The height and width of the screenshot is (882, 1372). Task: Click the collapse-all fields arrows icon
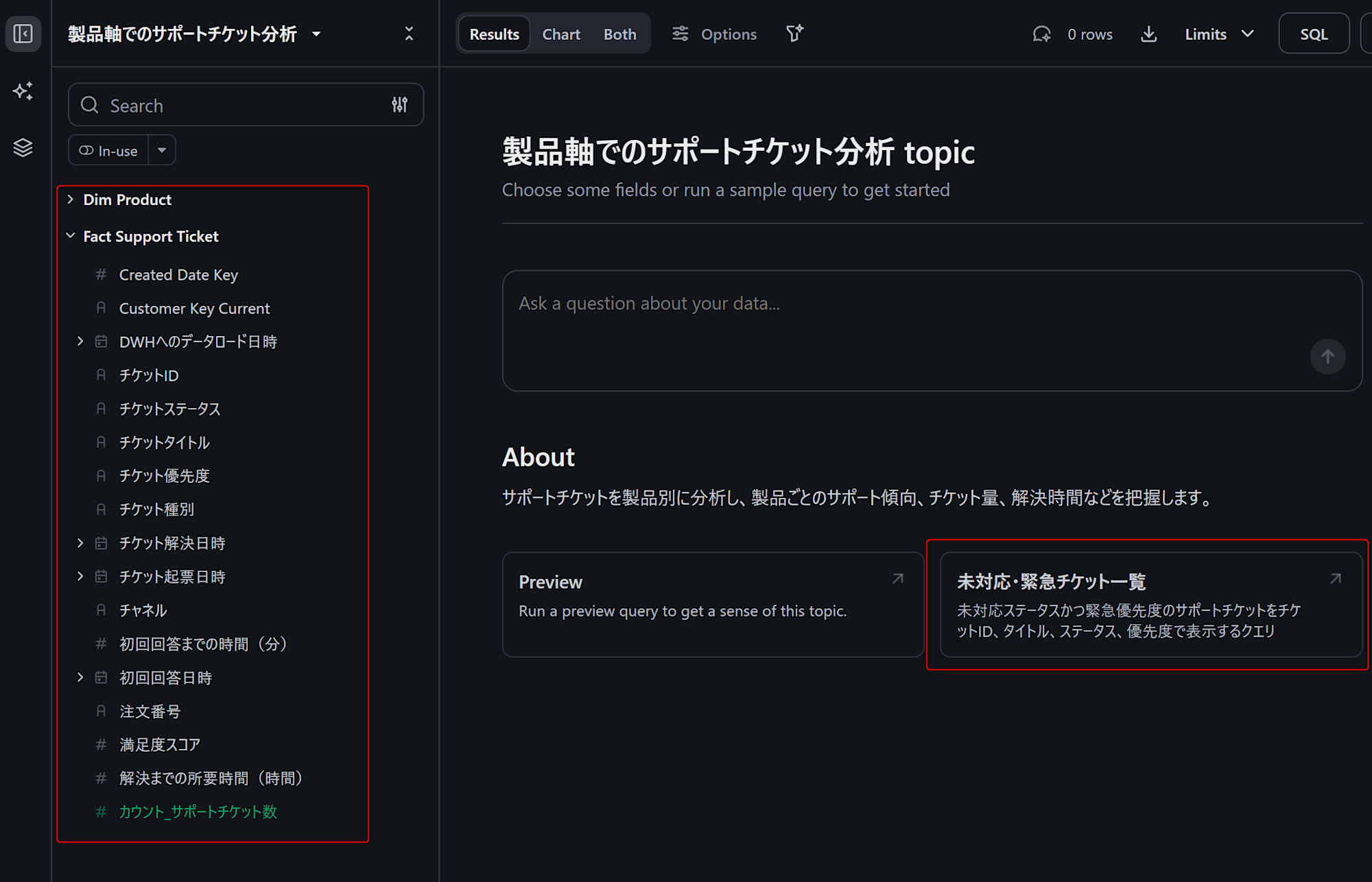point(409,34)
